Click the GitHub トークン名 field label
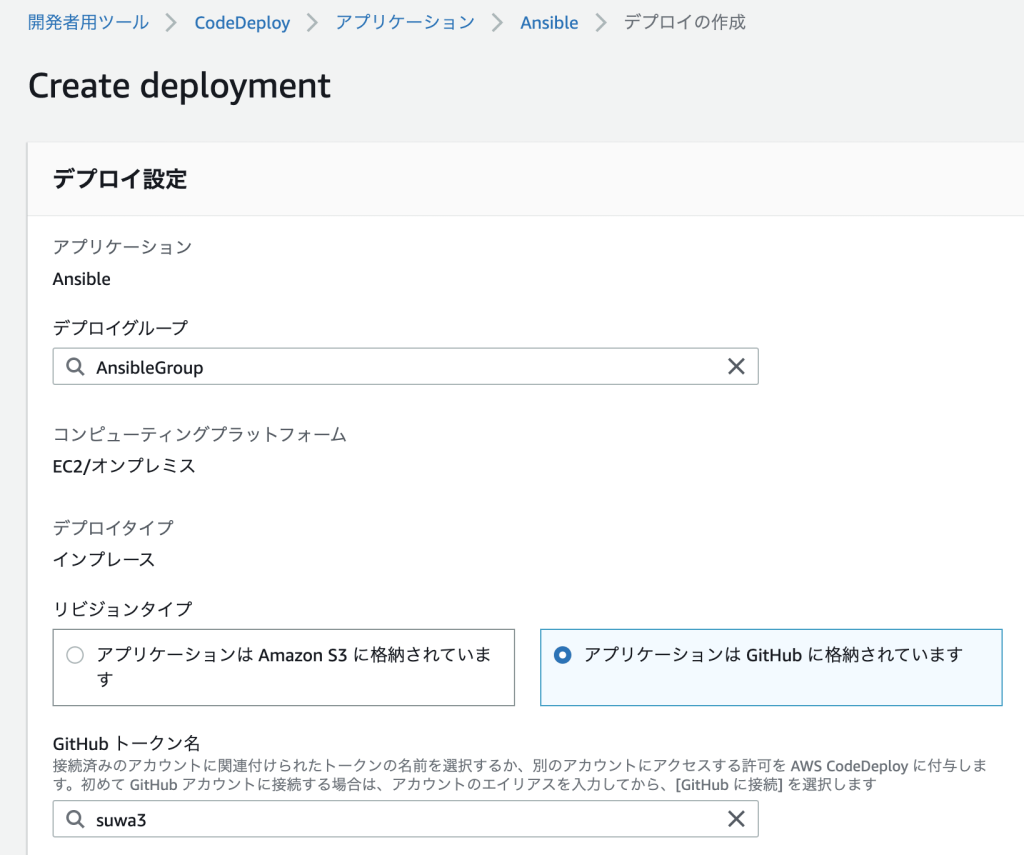1024x855 pixels. click(127, 743)
